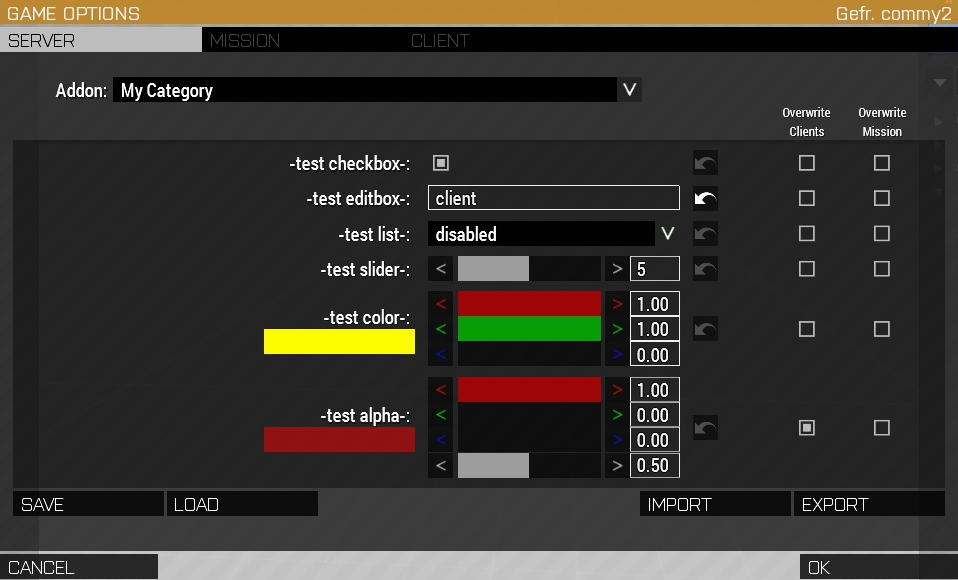Click the yellow test color preview
Image resolution: width=958 pixels, height=580 pixels.
[x=339, y=342]
